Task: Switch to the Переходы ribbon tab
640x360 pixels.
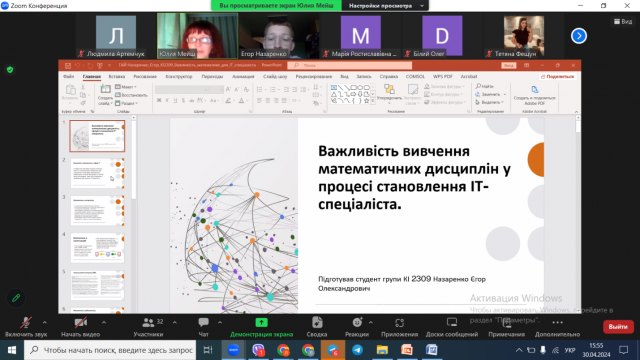Action: coord(212,76)
